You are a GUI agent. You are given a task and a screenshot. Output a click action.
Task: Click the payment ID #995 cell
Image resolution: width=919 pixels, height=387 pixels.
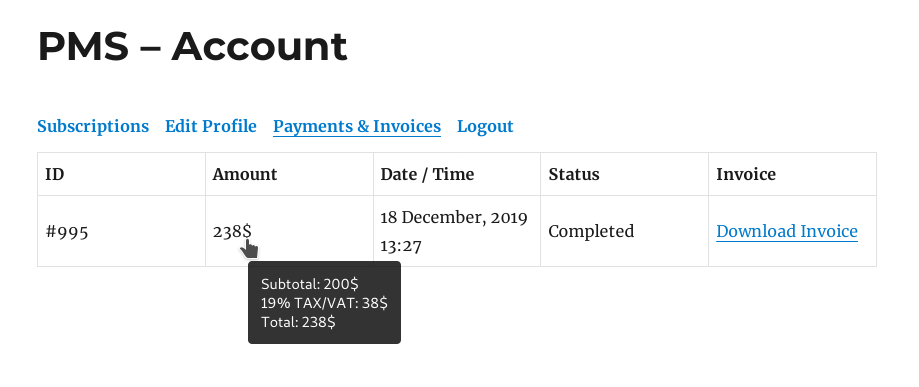coord(122,232)
